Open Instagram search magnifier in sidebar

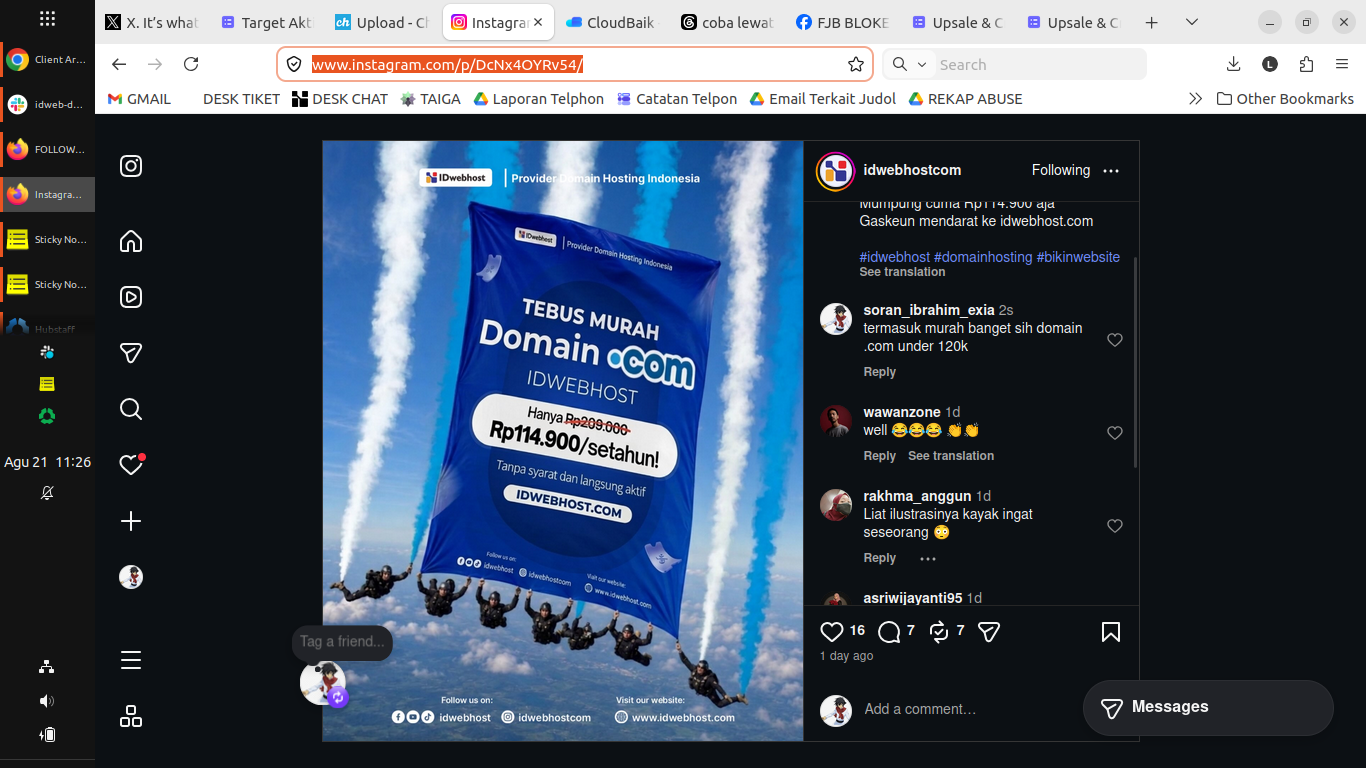(131, 409)
